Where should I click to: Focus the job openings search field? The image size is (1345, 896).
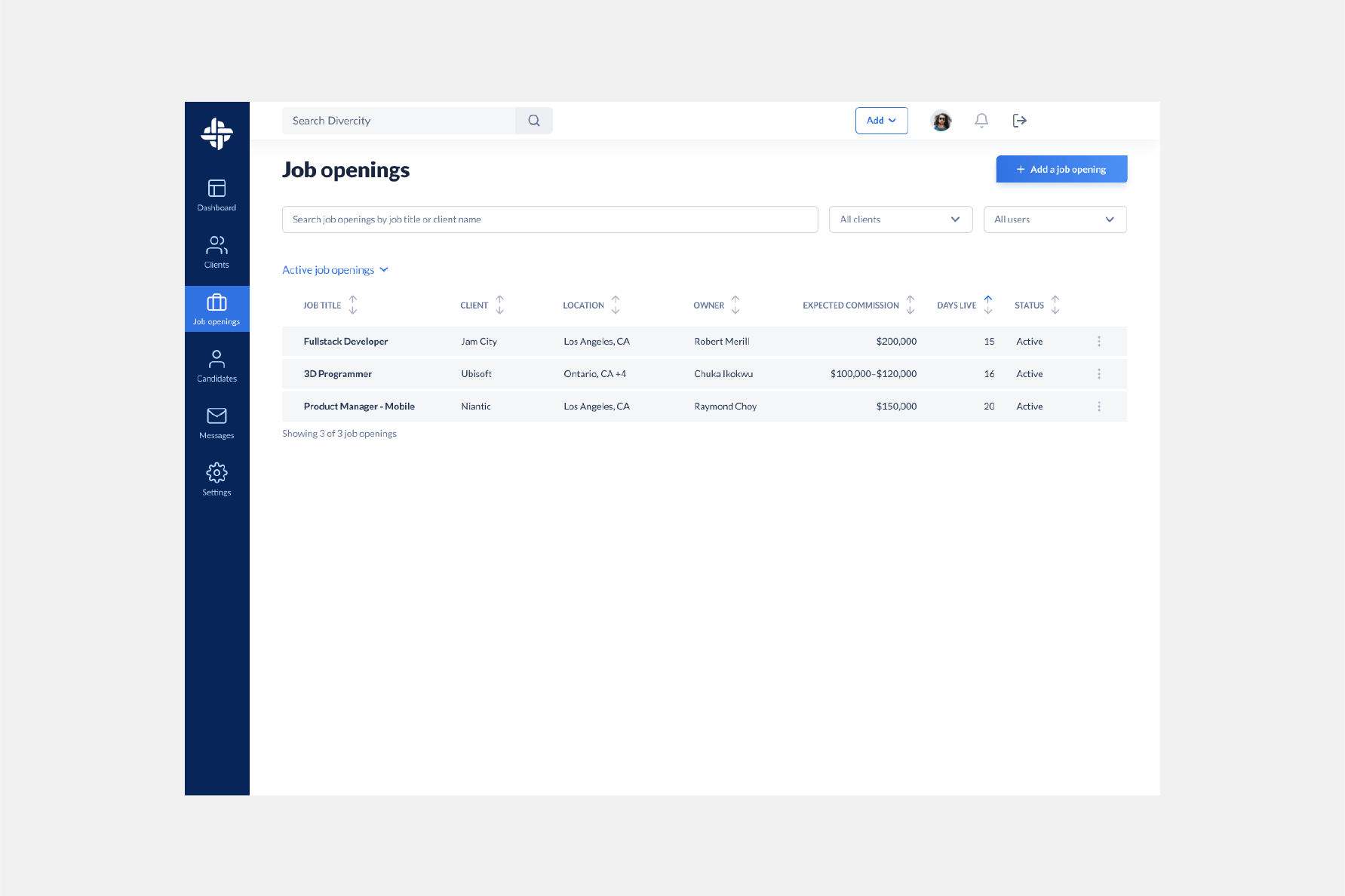550,219
